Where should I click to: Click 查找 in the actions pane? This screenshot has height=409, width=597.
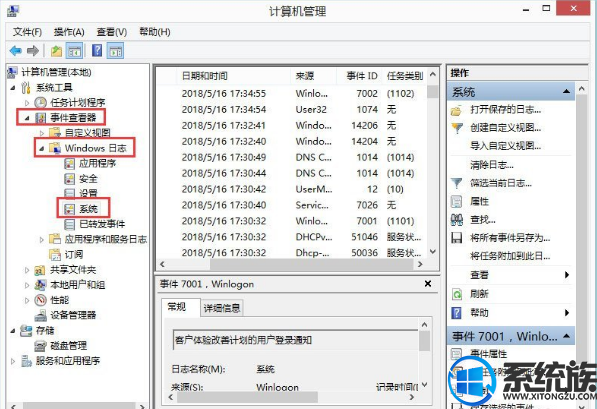click(x=483, y=219)
